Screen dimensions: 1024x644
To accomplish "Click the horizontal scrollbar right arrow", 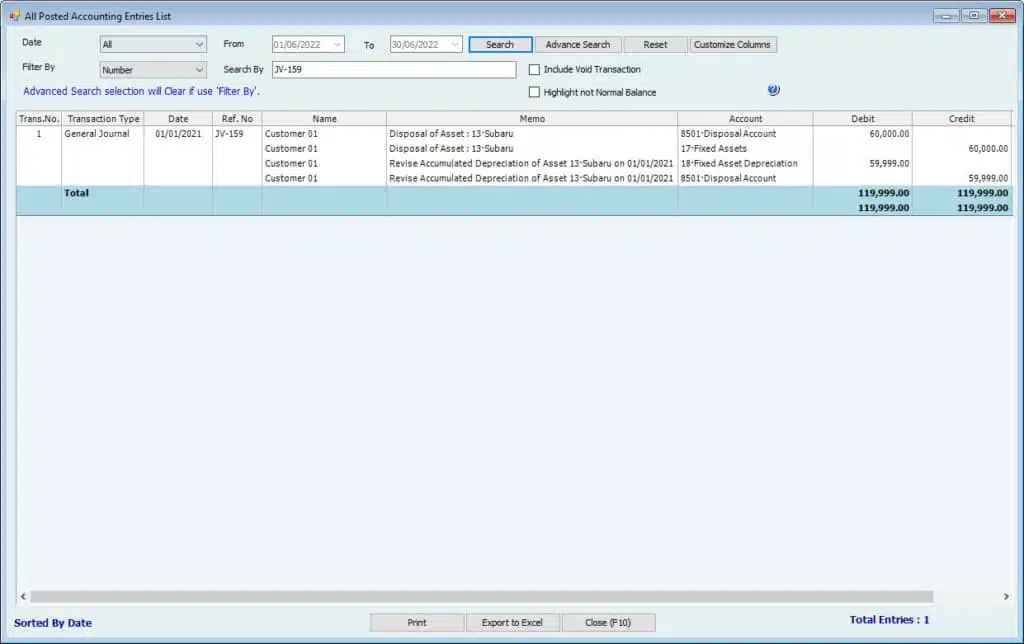I will tap(1006, 597).
